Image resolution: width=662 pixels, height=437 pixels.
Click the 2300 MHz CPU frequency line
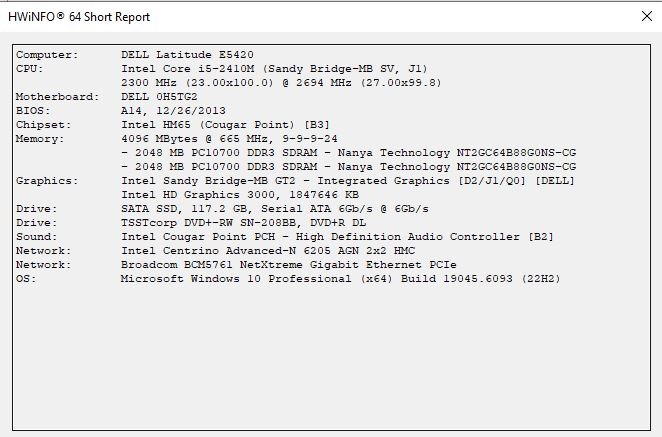281,83
